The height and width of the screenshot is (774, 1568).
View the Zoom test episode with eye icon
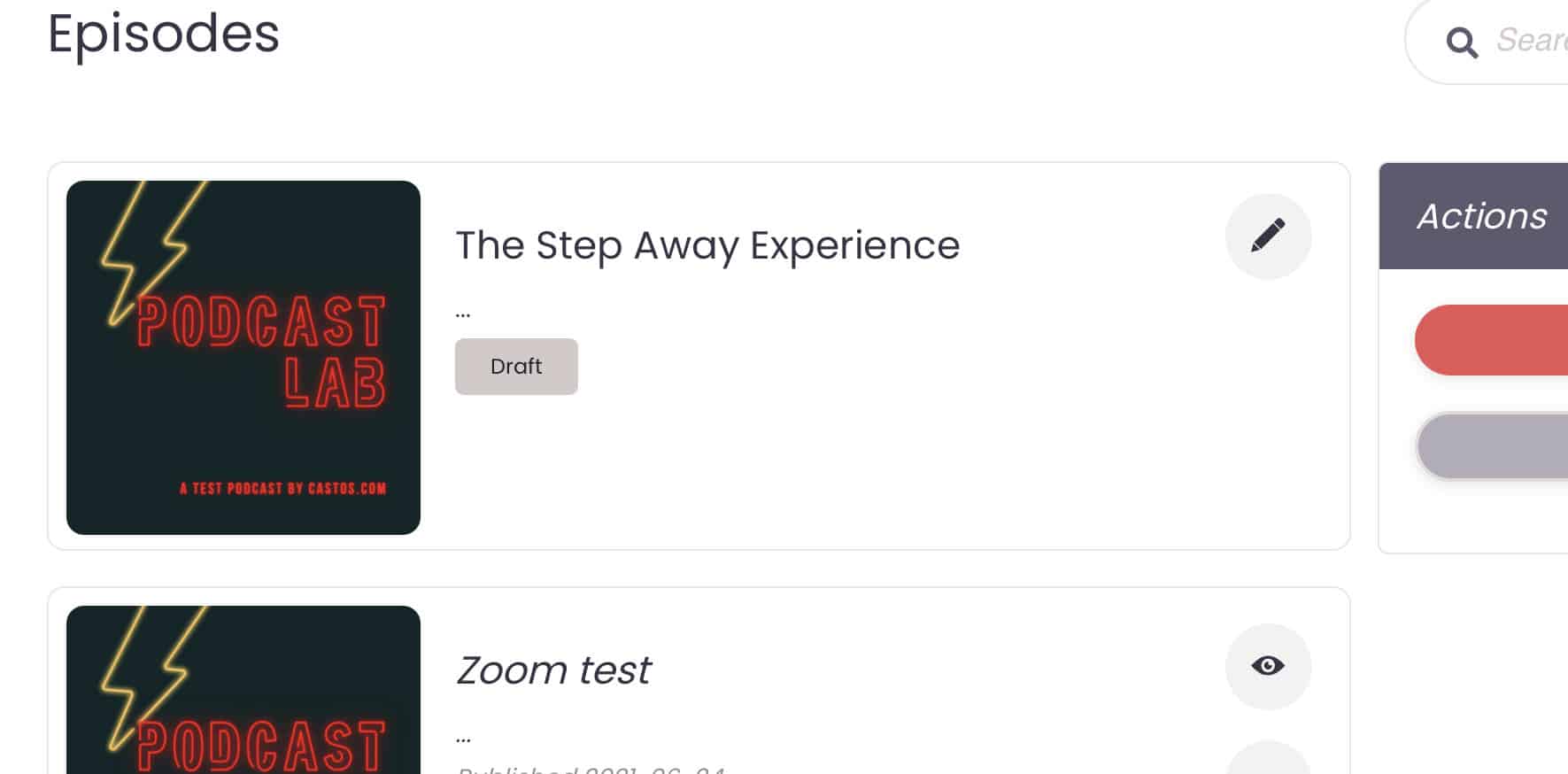1268,666
